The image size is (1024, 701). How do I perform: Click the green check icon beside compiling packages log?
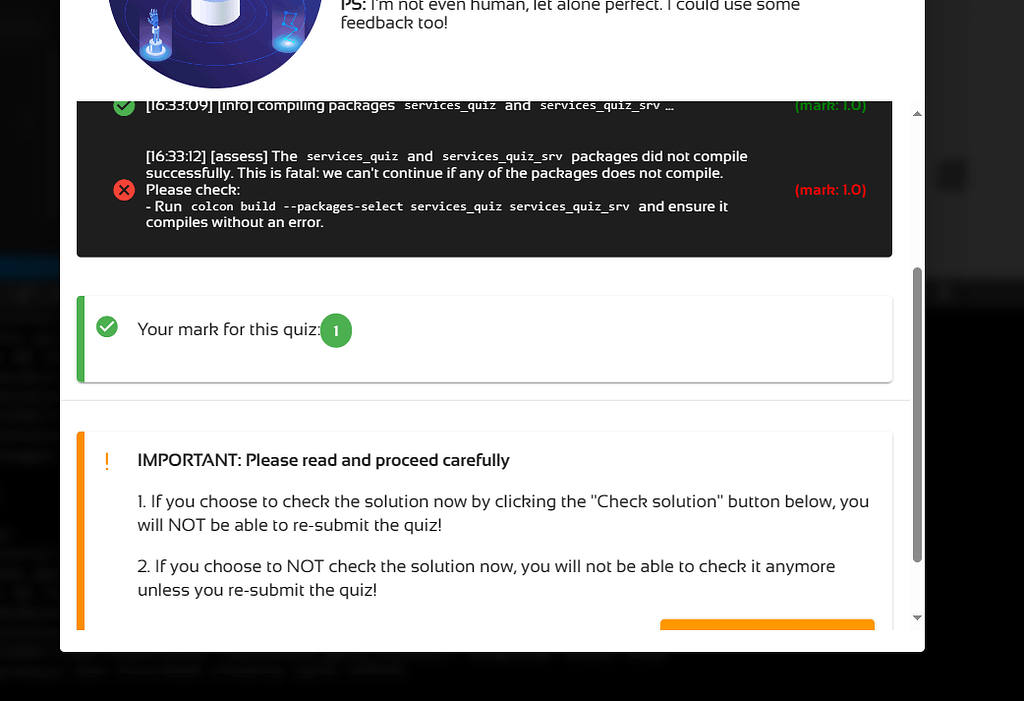(124, 107)
